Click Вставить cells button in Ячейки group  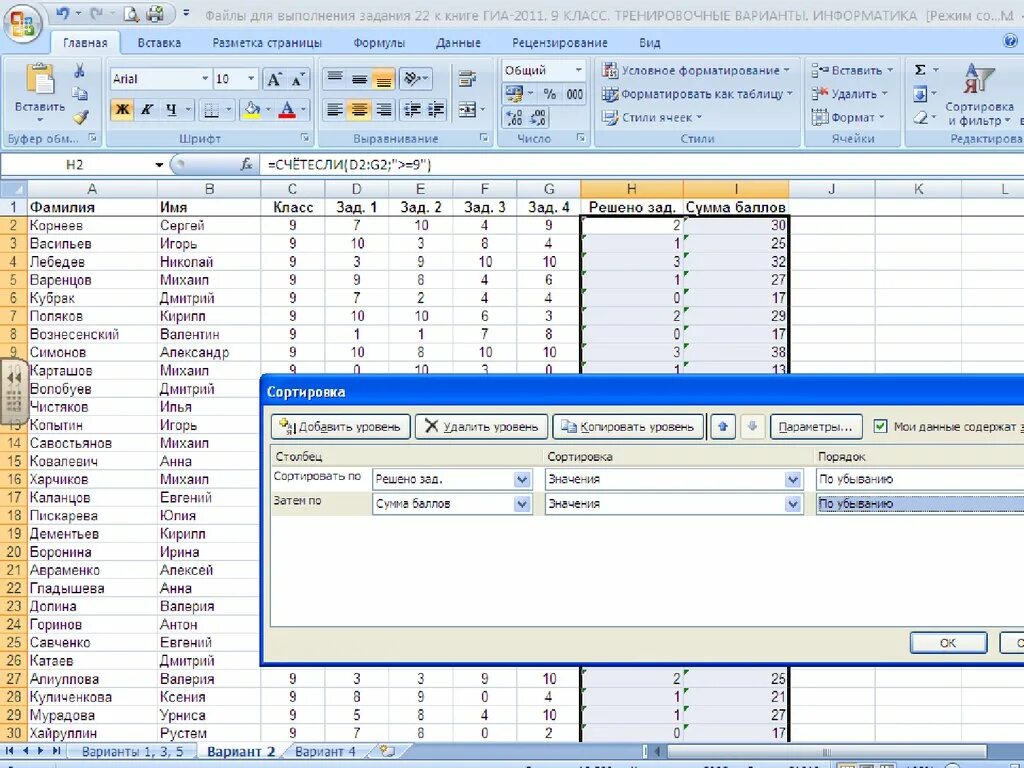point(852,70)
